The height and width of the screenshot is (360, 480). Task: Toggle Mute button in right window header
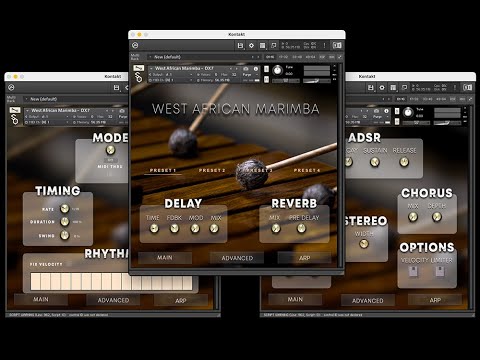click(397, 121)
